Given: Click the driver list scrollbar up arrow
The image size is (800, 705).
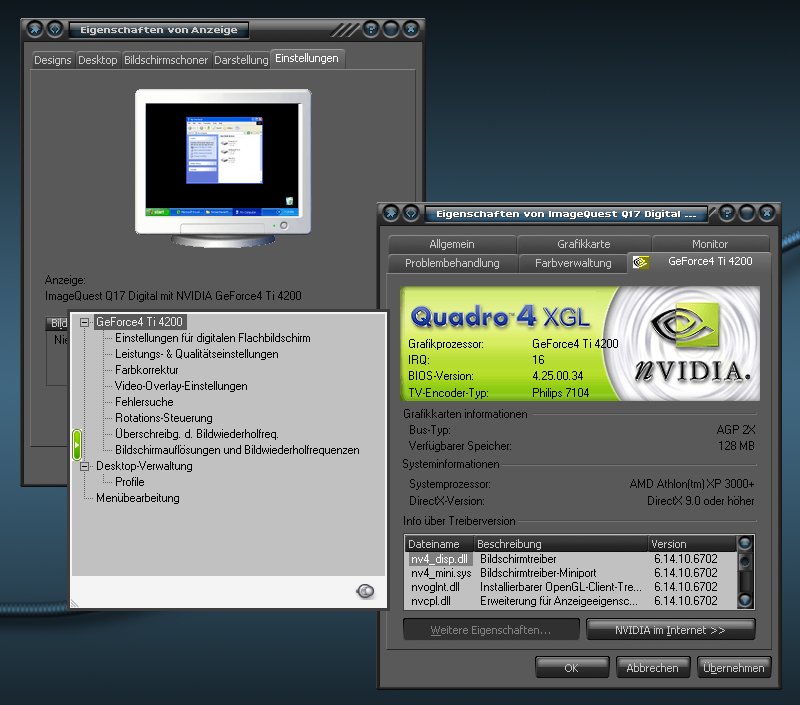Looking at the screenshot, I should (745, 543).
